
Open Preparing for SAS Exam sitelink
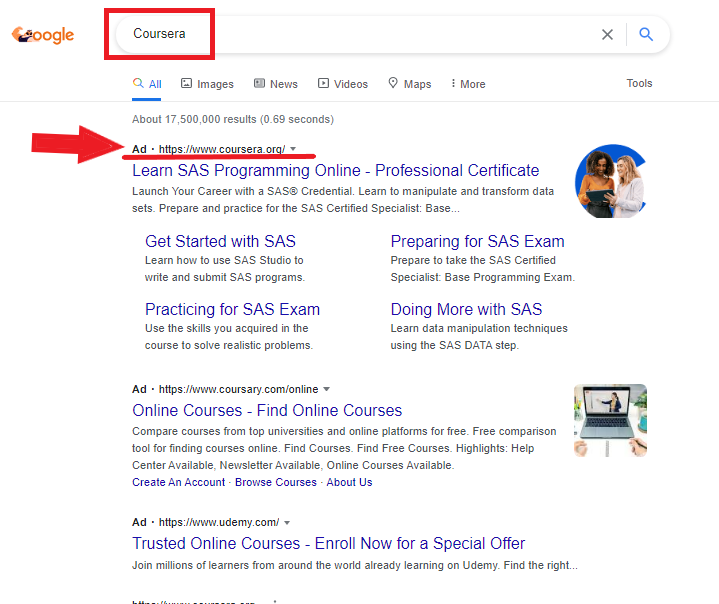477,241
